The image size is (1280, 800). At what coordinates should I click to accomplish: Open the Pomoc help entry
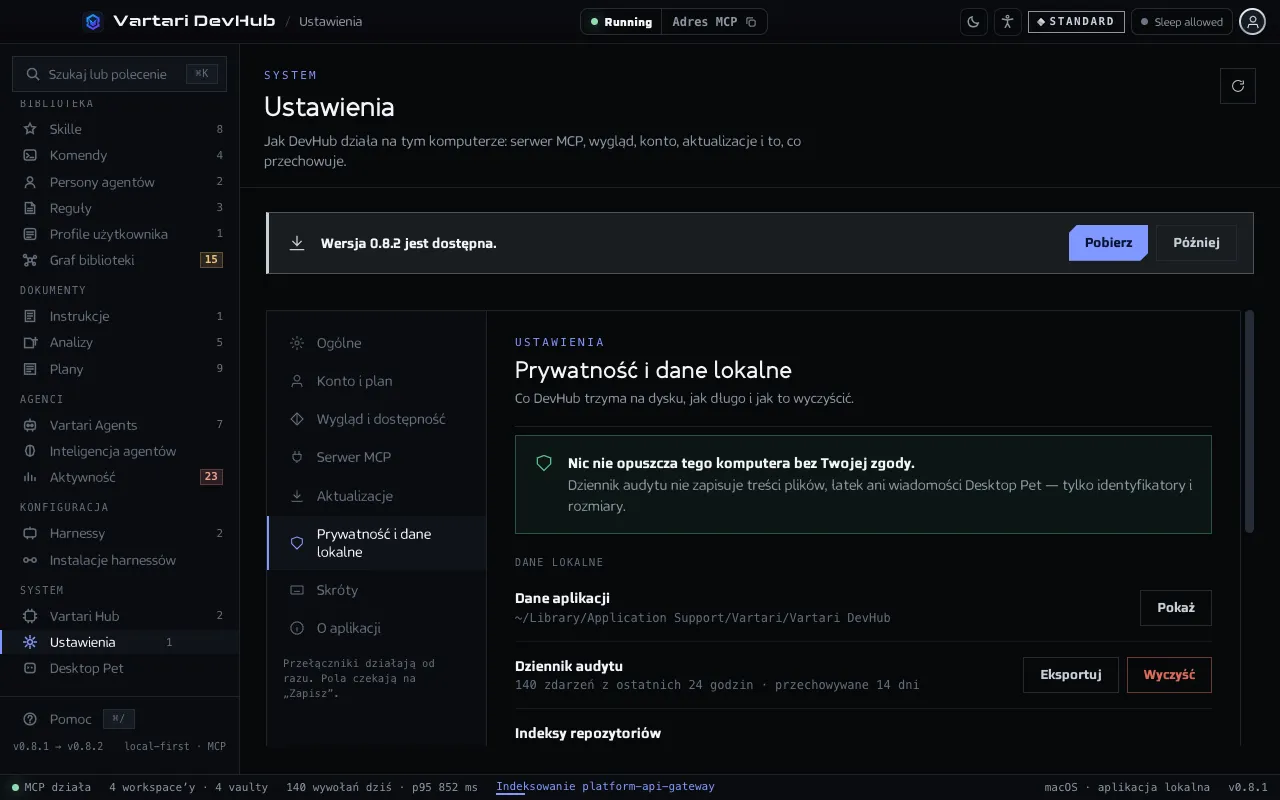pyautogui.click(x=78, y=719)
